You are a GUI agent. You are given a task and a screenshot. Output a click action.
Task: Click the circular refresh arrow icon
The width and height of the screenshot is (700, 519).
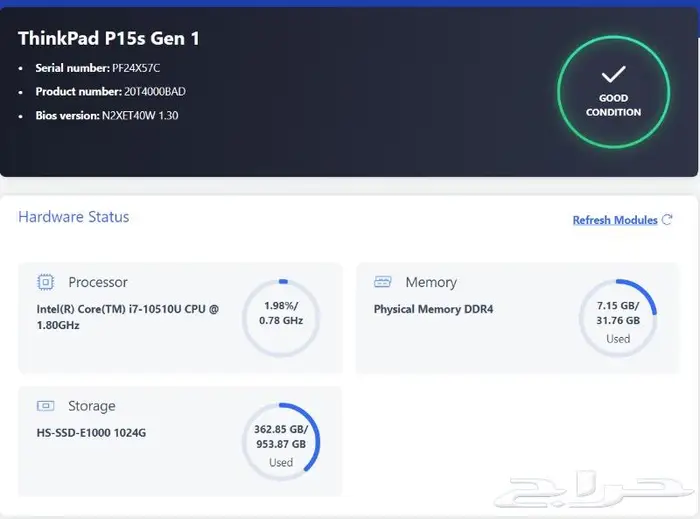667,220
